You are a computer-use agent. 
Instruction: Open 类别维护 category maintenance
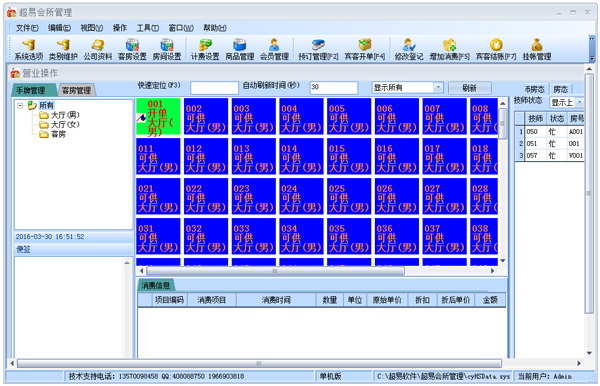63,49
